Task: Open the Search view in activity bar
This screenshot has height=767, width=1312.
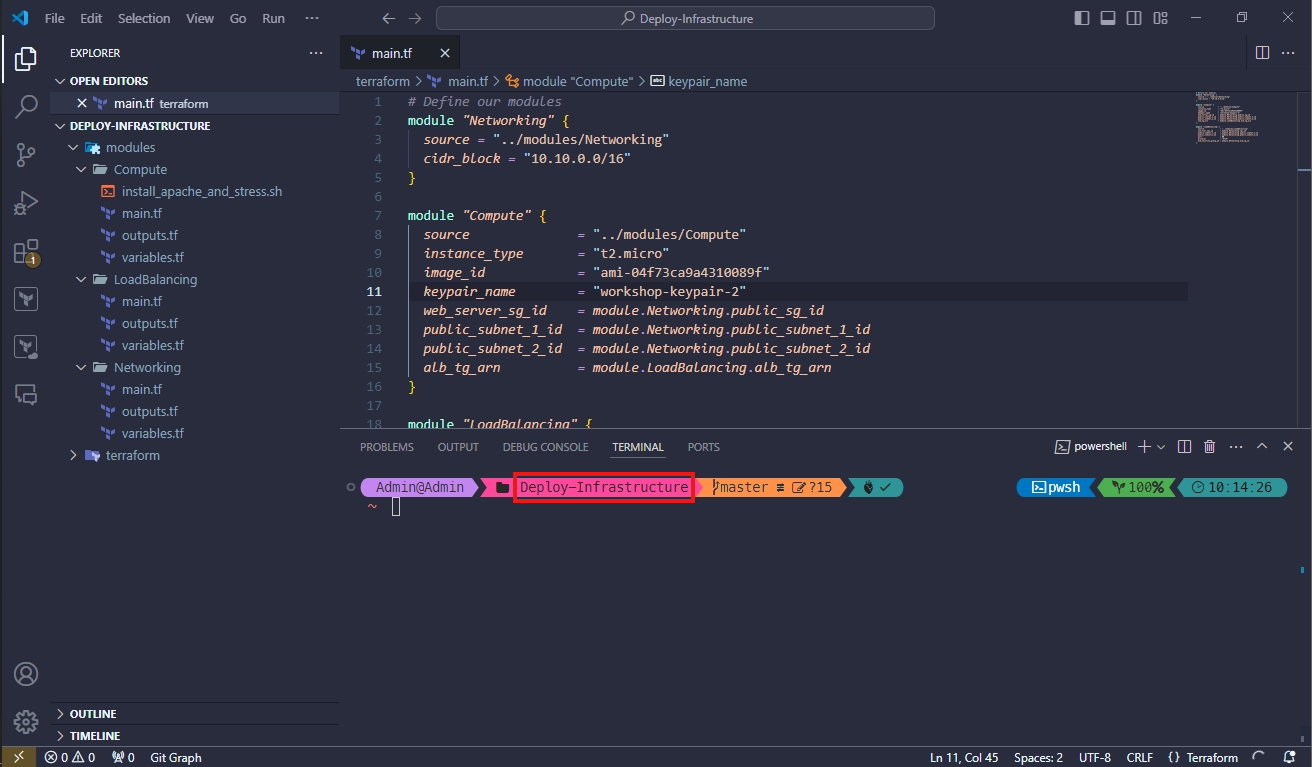Action: pyautogui.click(x=26, y=106)
